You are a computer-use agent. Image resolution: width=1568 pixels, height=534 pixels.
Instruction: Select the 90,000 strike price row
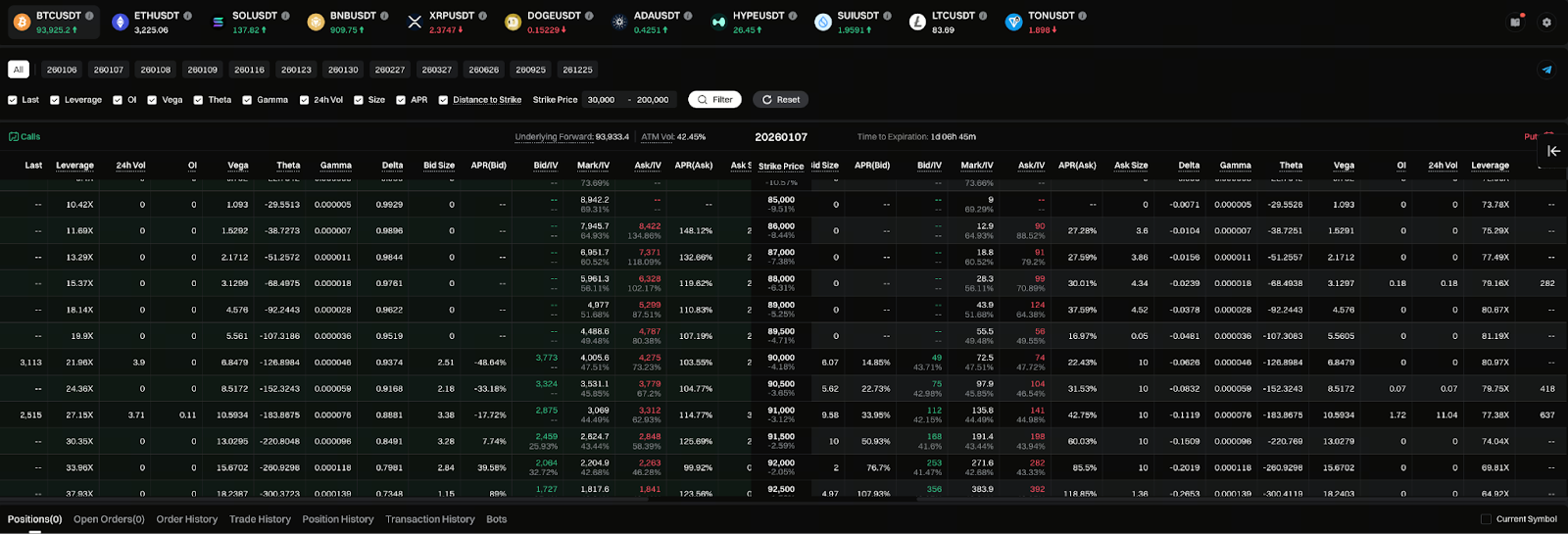pyautogui.click(x=781, y=362)
